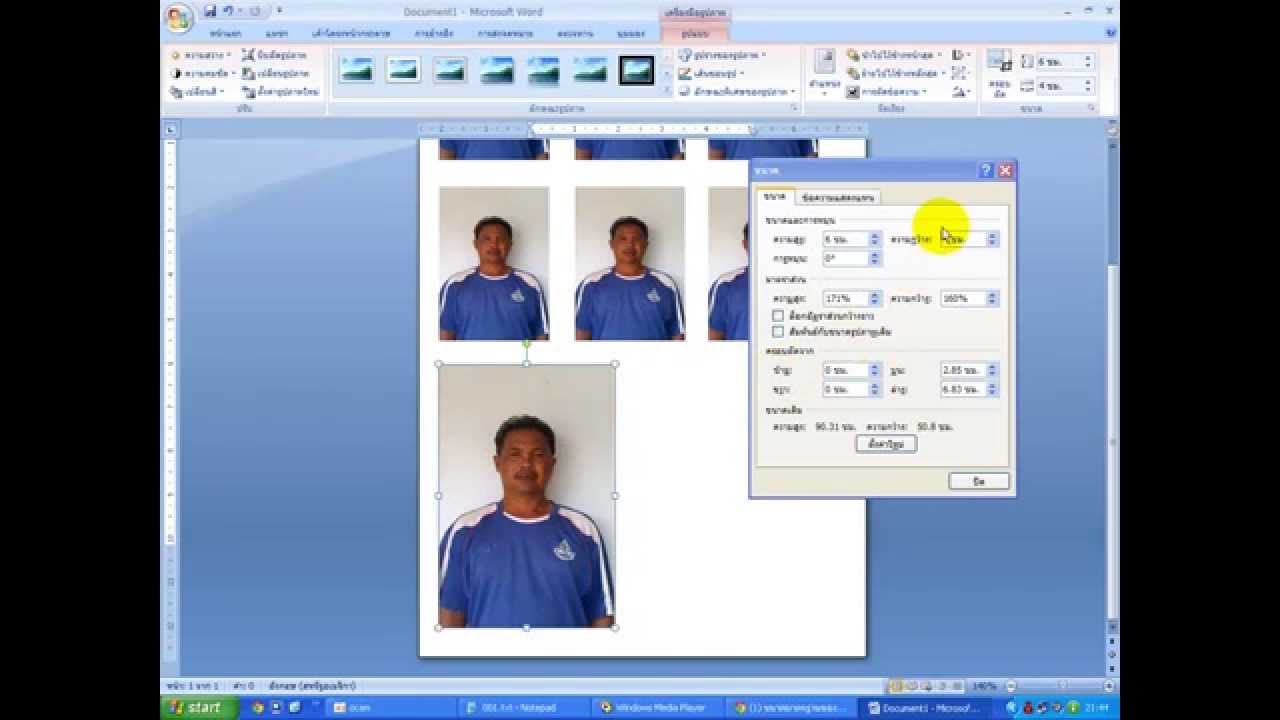Select the fifth picture style thumbnail

click(x=543, y=70)
